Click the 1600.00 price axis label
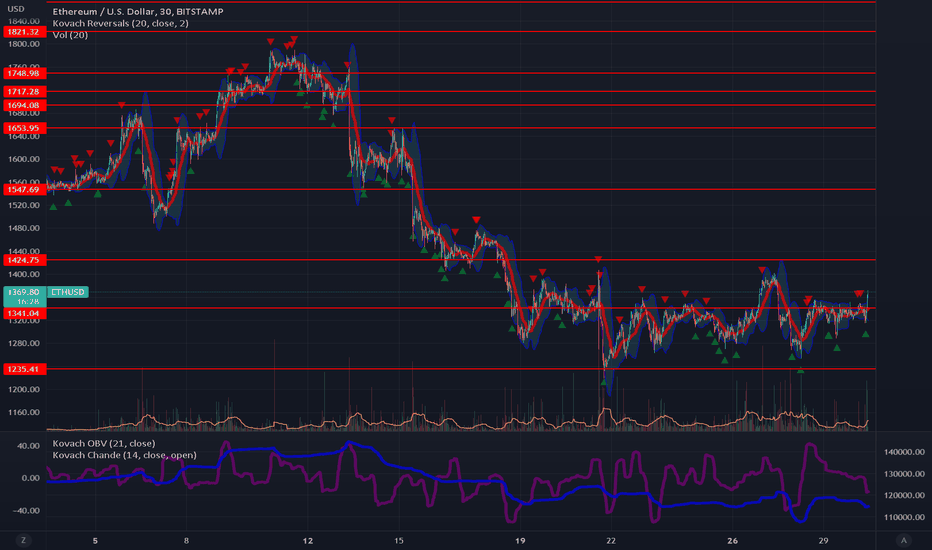This screenshot has width=932, height=550. click(24, 159)
